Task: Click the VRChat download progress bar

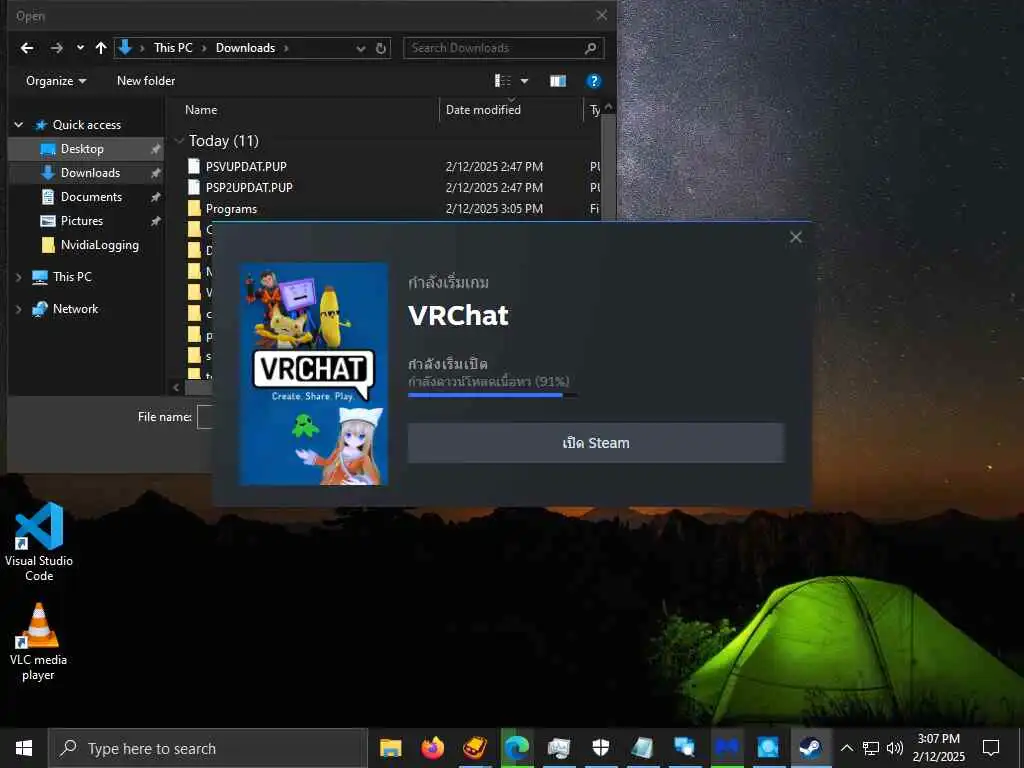Action: (x=492, y=395)
